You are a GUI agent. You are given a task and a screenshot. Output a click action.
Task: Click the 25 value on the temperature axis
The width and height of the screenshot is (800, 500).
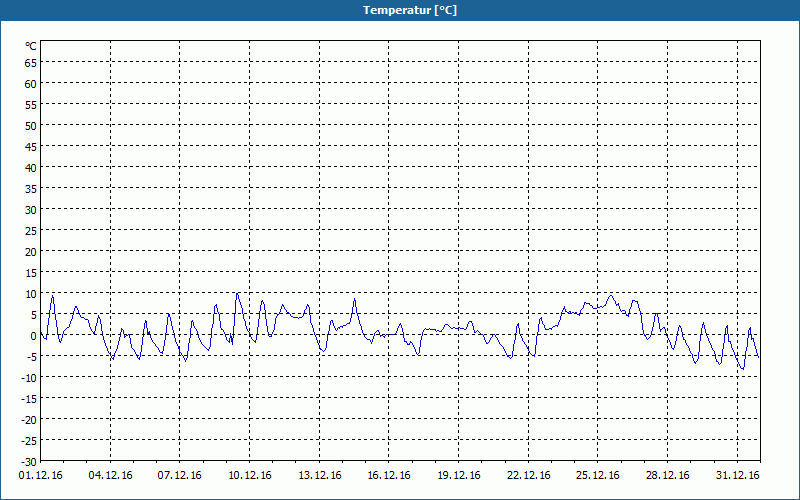point(31,231)
